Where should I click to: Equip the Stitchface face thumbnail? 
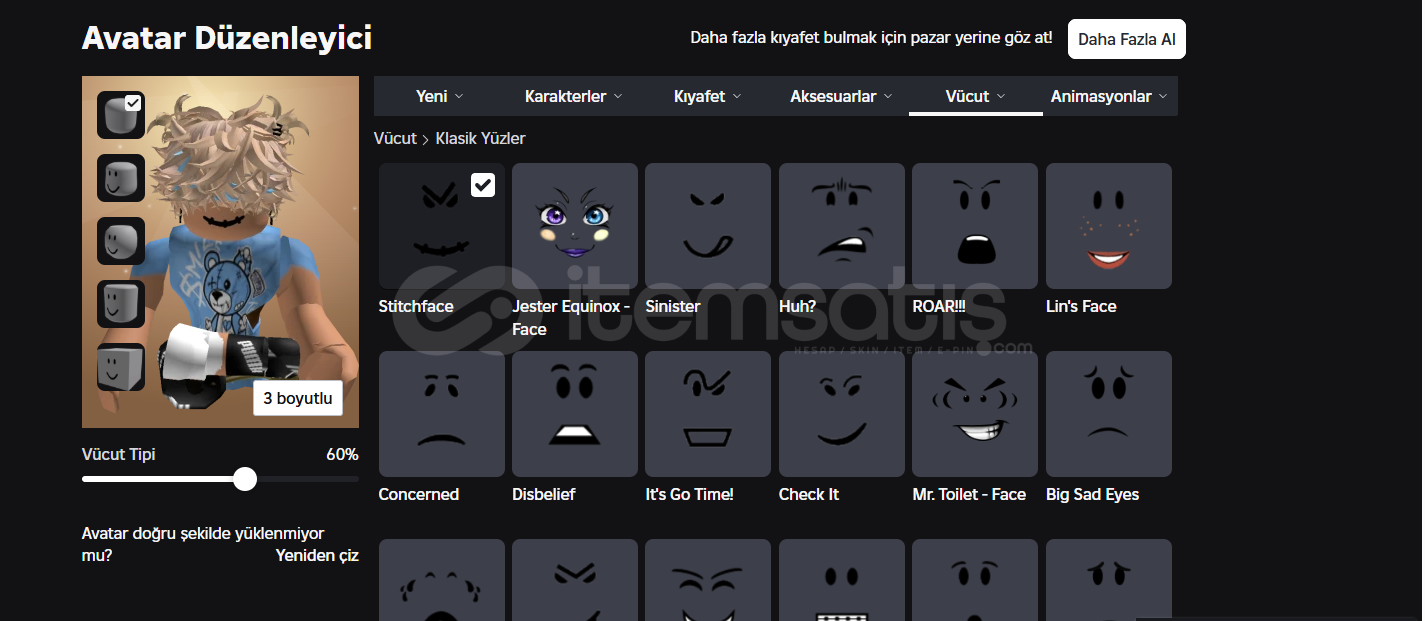441,226
